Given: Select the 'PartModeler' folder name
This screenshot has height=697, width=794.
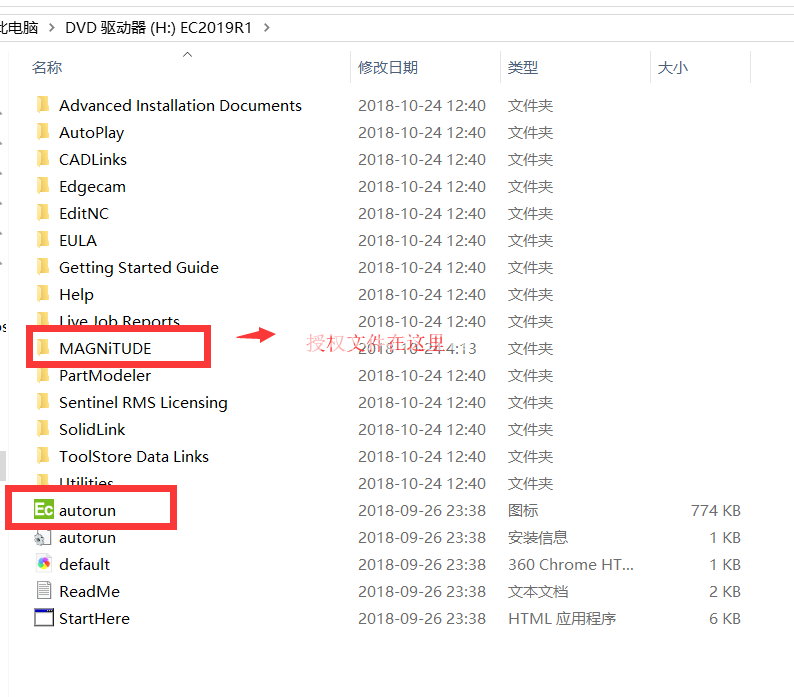Looking at the screenshot, I should click(x=105, y=375).
